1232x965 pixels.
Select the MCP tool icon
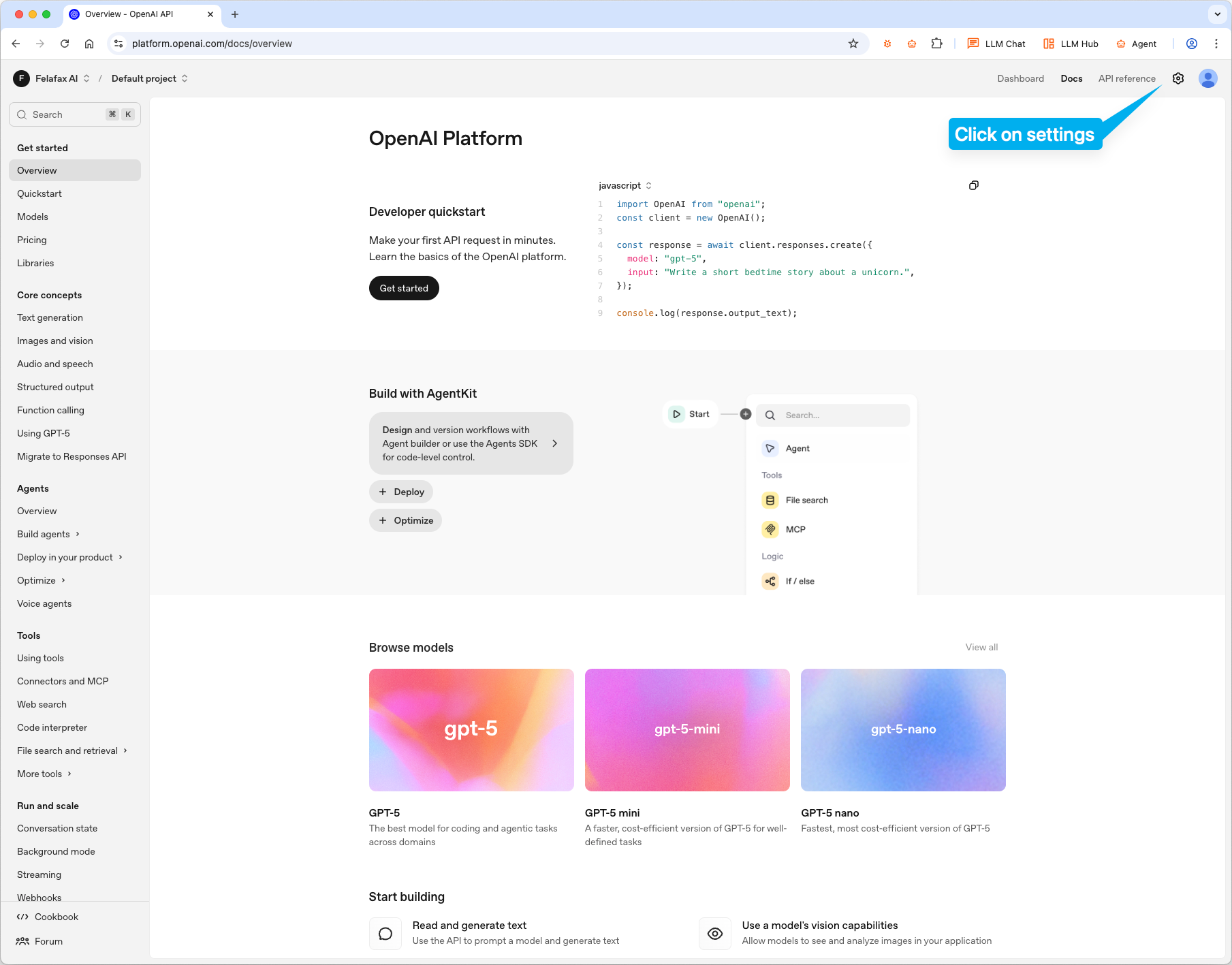click(770, 529)
